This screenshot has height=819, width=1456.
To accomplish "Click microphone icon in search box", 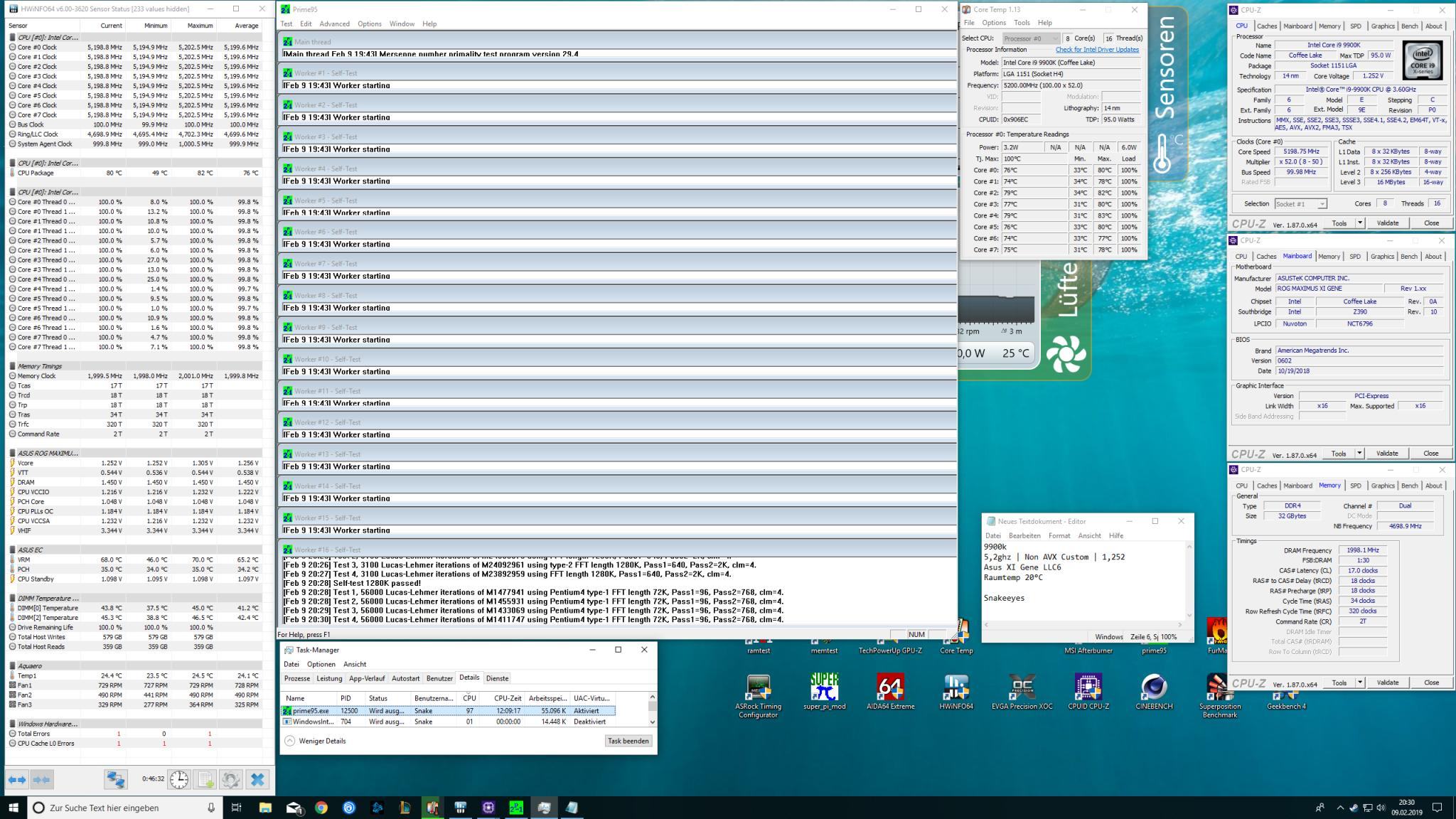I will click(x=211, y=808).
